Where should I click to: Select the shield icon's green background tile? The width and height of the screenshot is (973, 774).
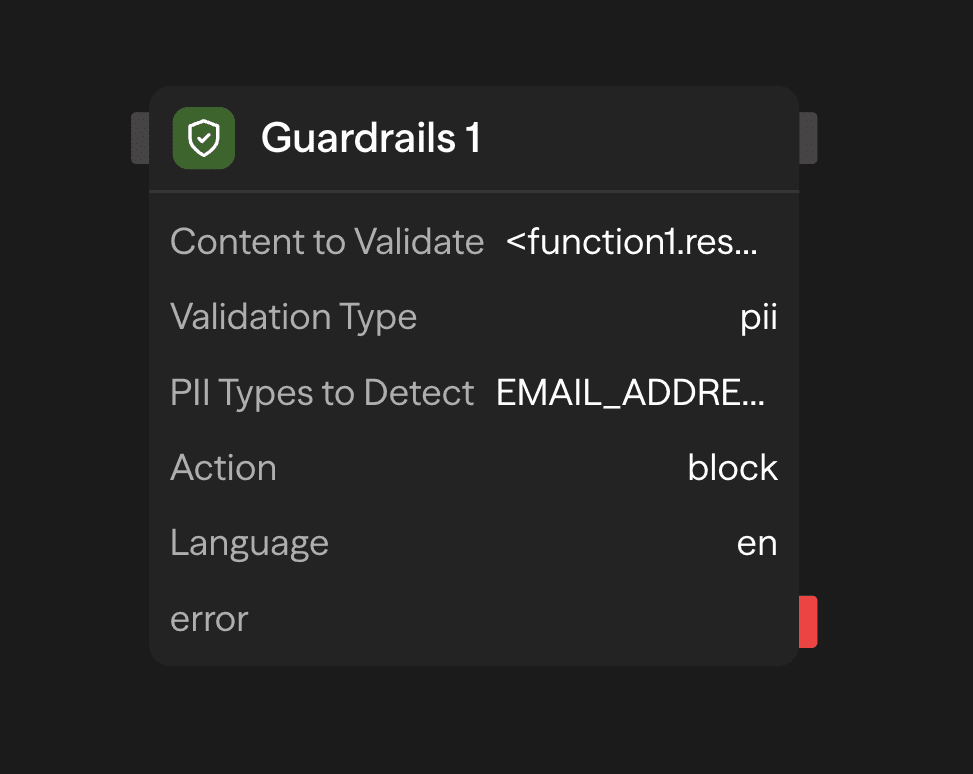click(x=203, y=138)
